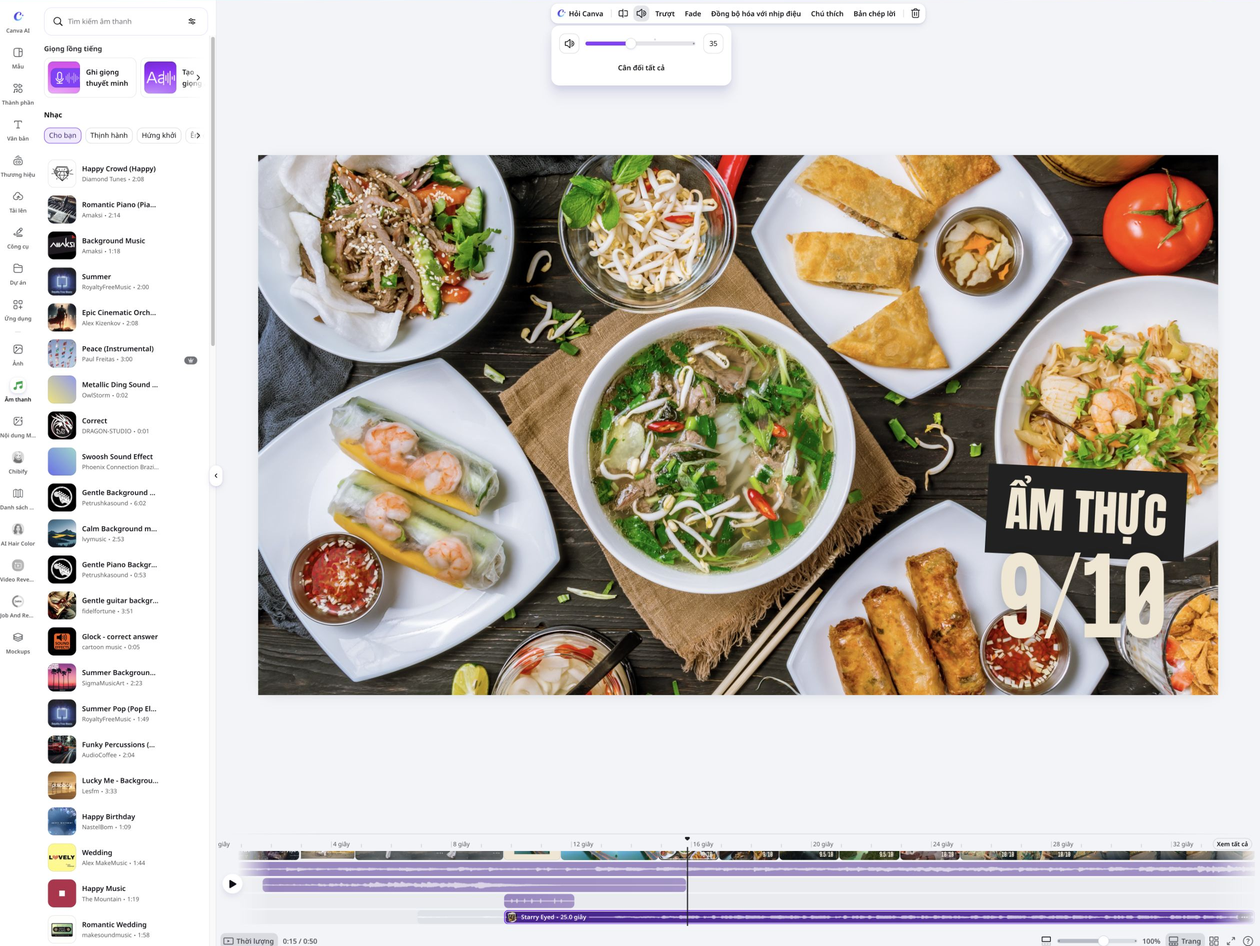
Task: Open the Danh sách sidebar app
Action: pos(18,498)
